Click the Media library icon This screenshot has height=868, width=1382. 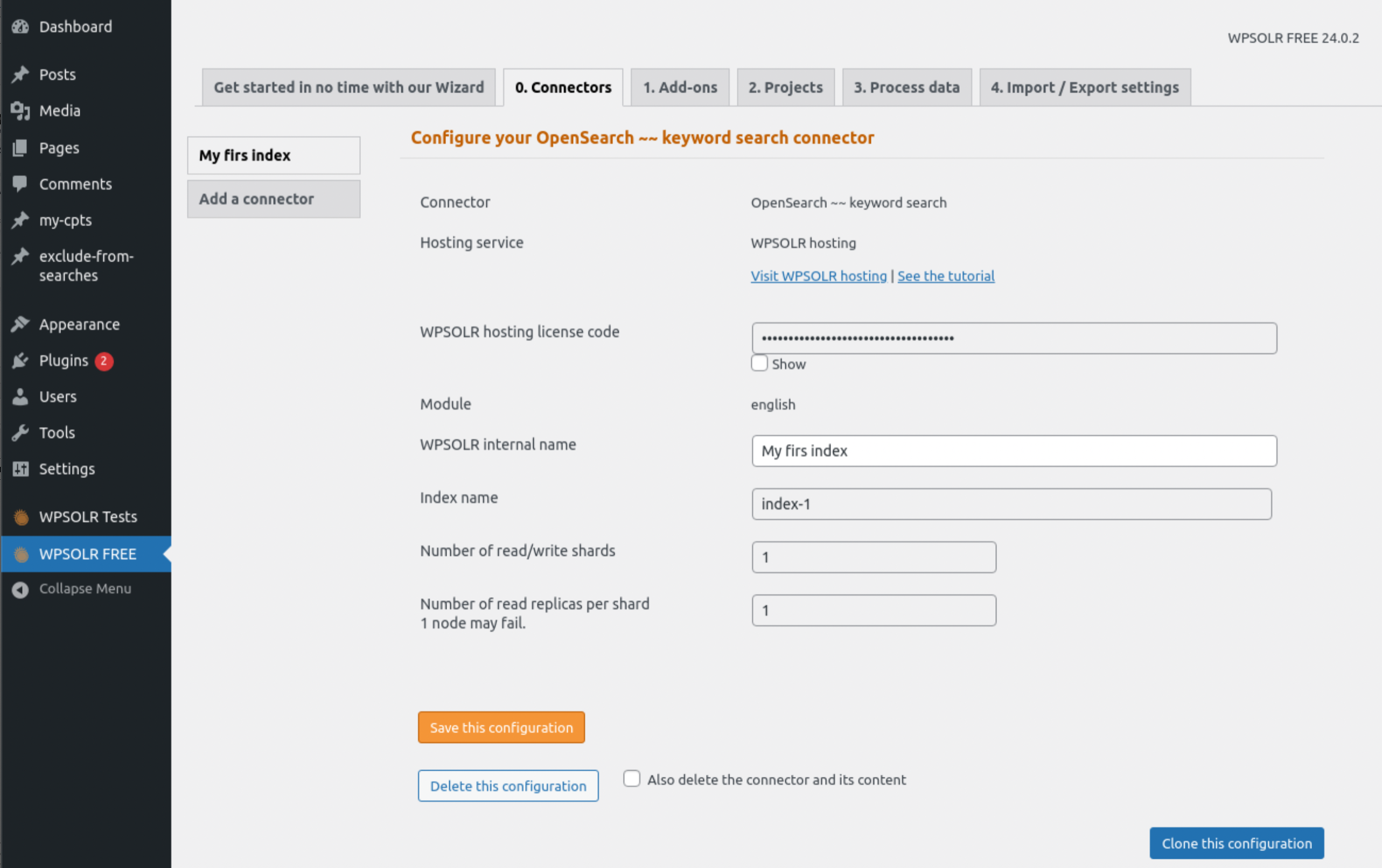tap(20, 111)
